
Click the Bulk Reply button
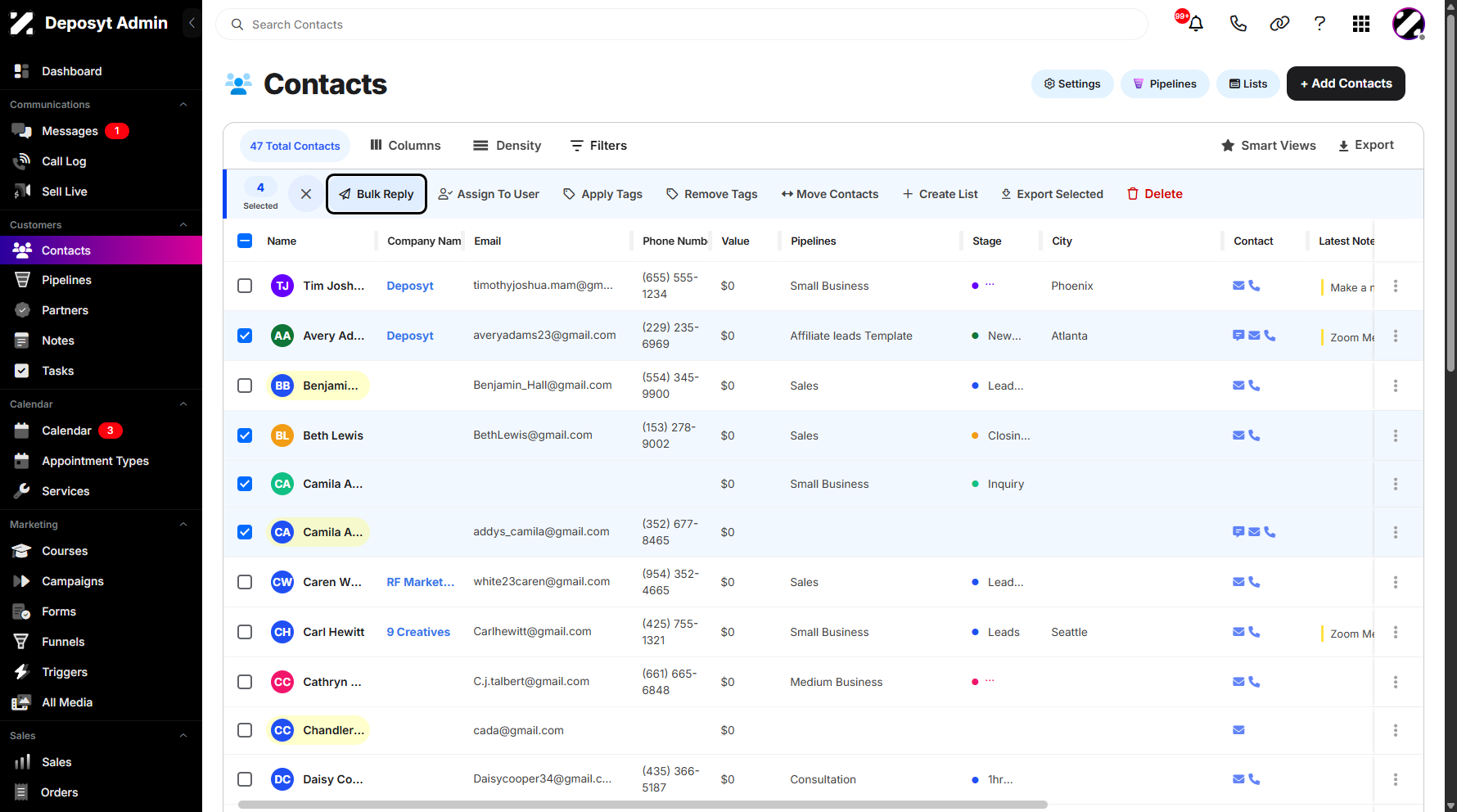(377, 194)
